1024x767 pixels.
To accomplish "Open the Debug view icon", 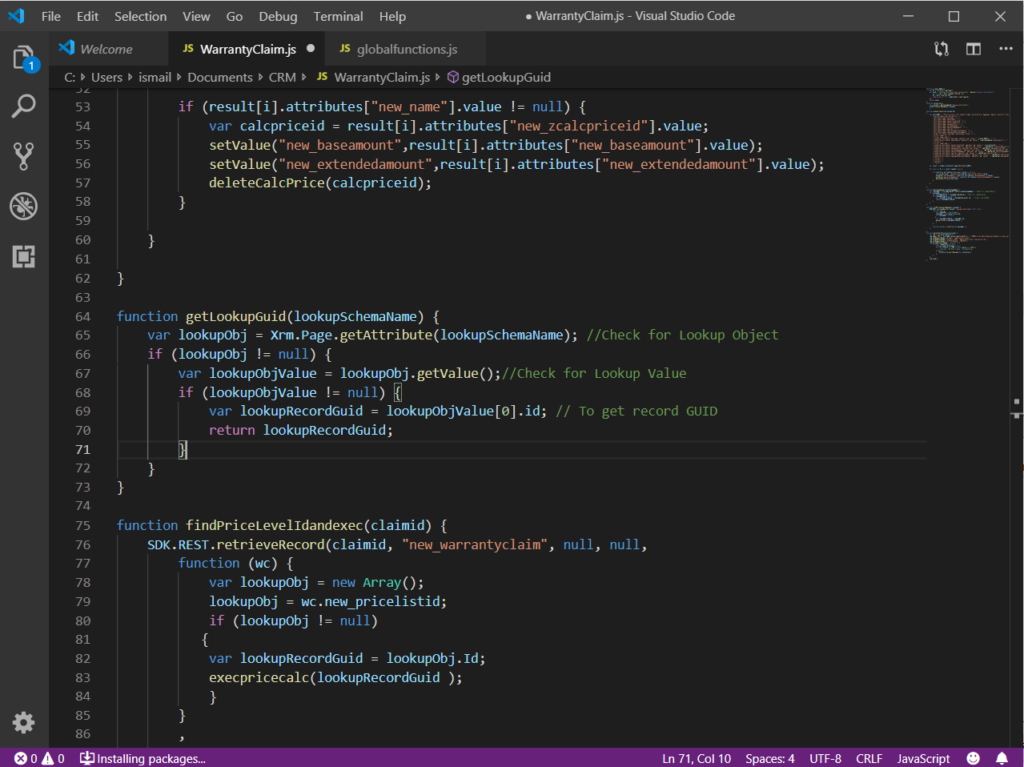I will pyautogui.click(x=24, y=206).
